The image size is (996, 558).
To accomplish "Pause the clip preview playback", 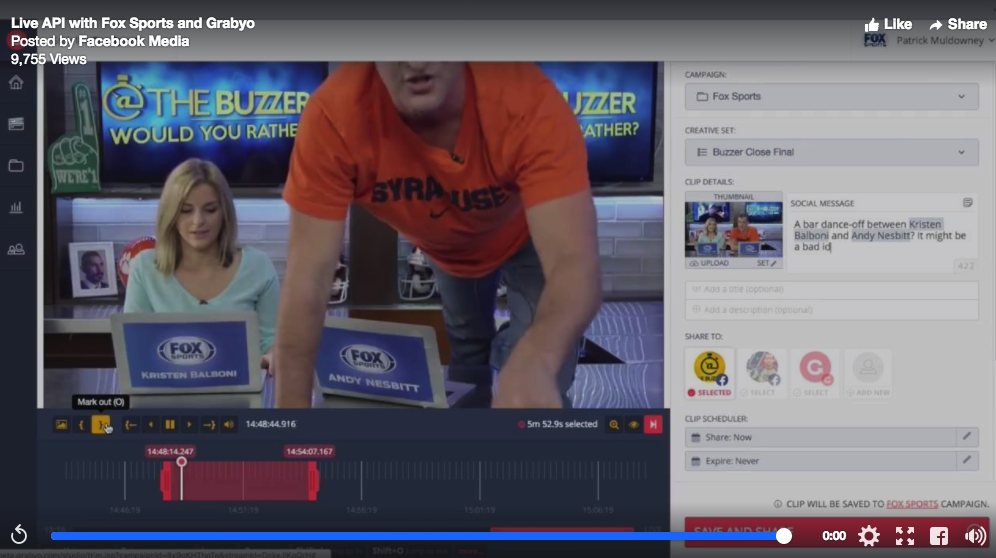I will (x=170, y=425).
